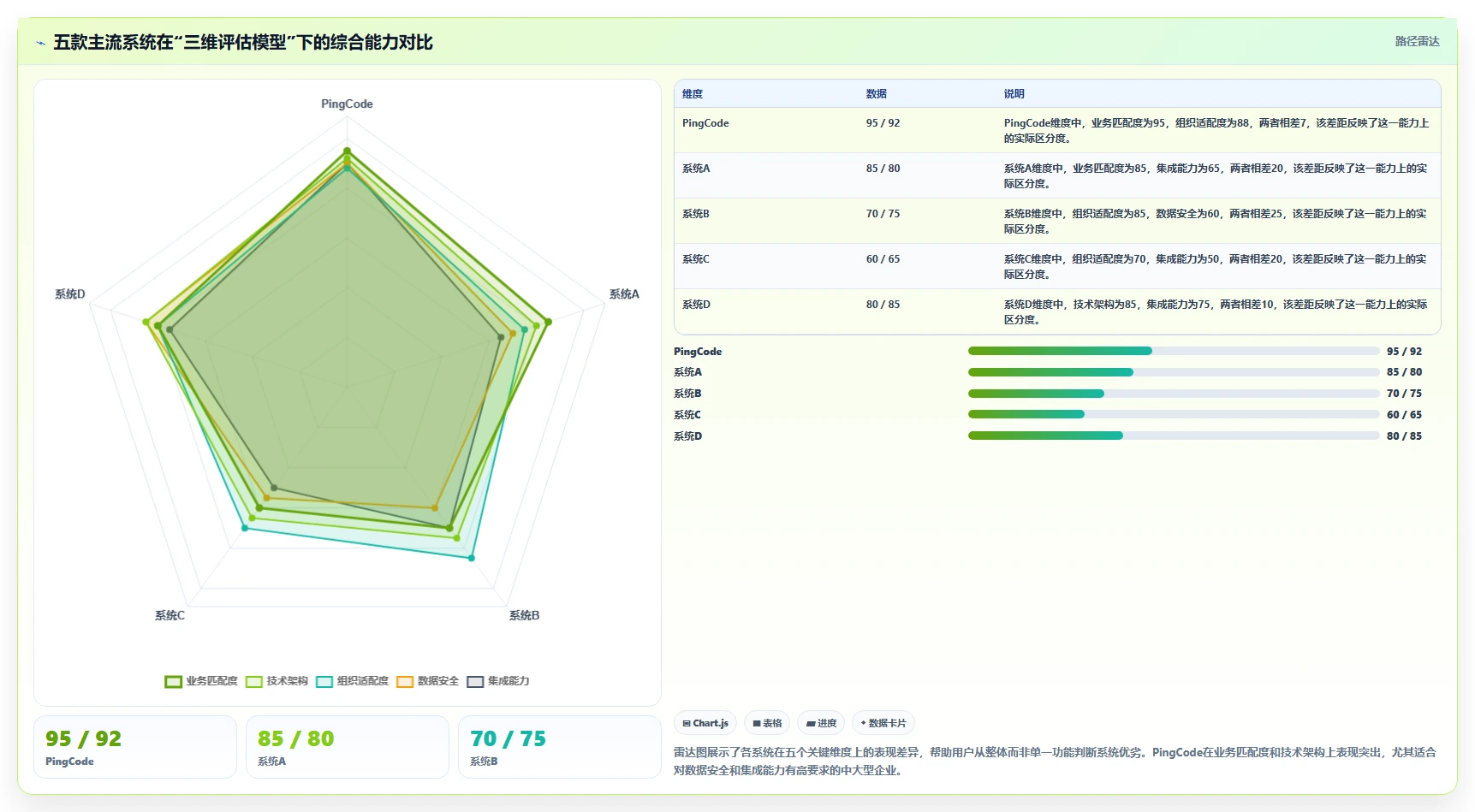This screenshot has height=812, width=1475.
Task: Click the 70 / 75 value right of progress bar
Action: (1404, 394)
